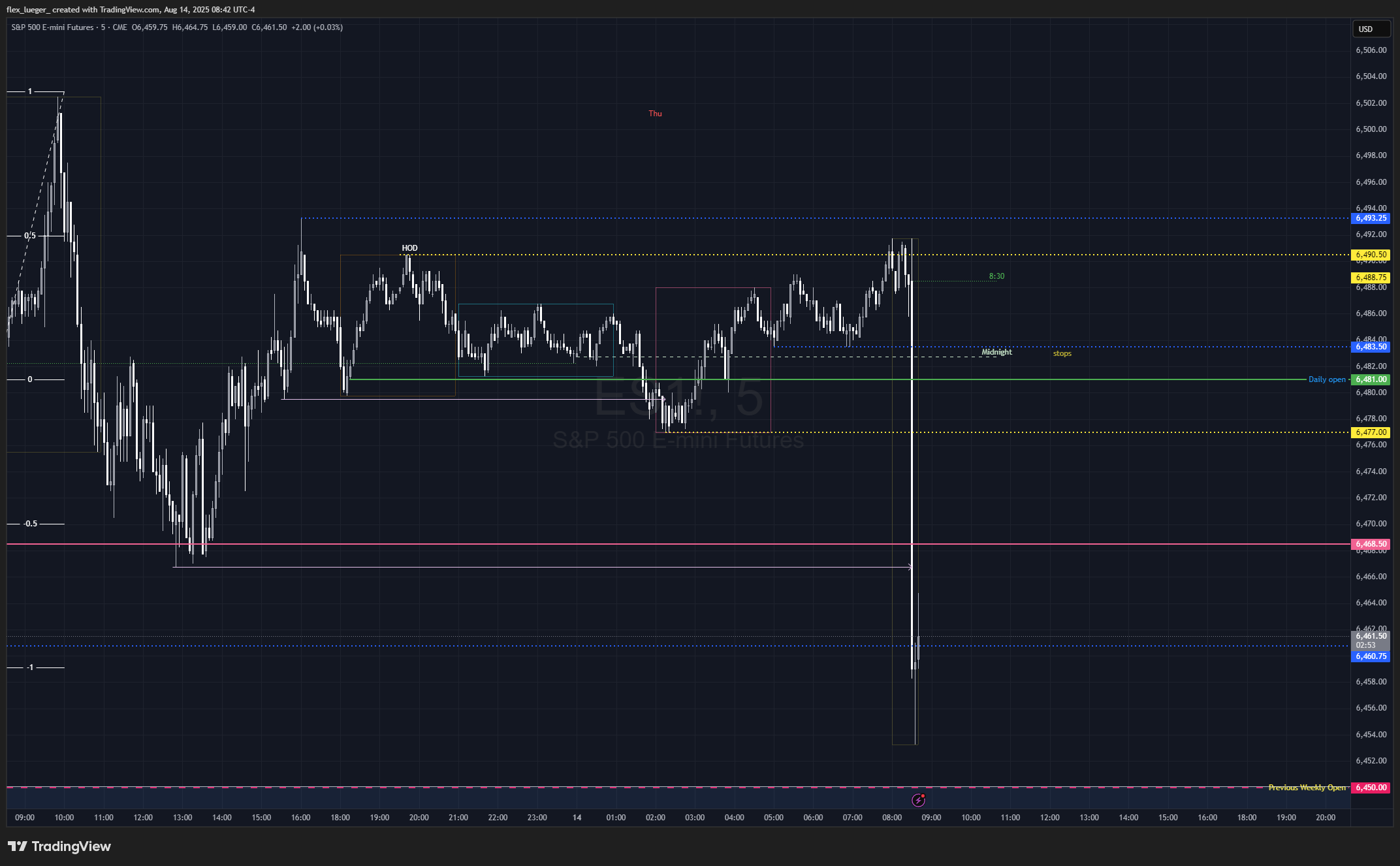Select the 6,460.75 blue price label
Screen dimensions: 1400x866
pyautogui.click(x=1371, y=656)
